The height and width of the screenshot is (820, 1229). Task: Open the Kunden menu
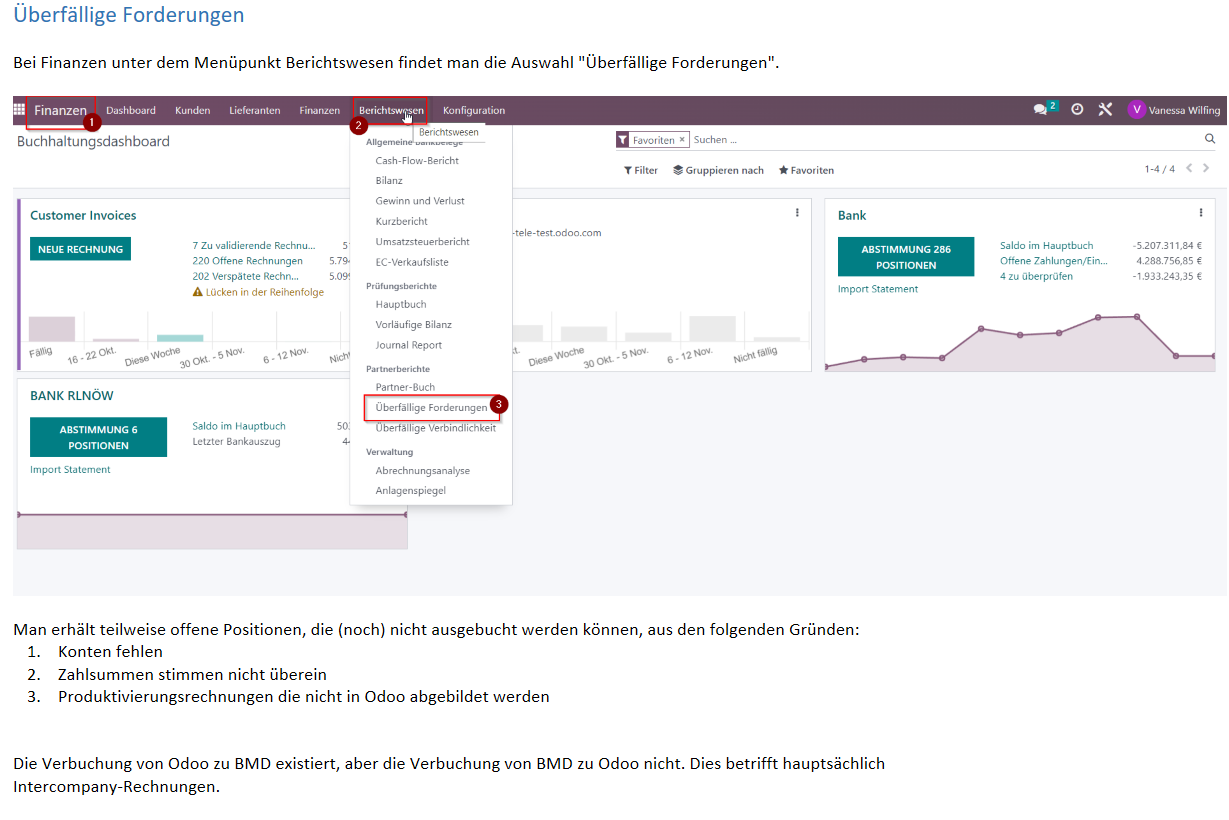(x=192, y=110)
